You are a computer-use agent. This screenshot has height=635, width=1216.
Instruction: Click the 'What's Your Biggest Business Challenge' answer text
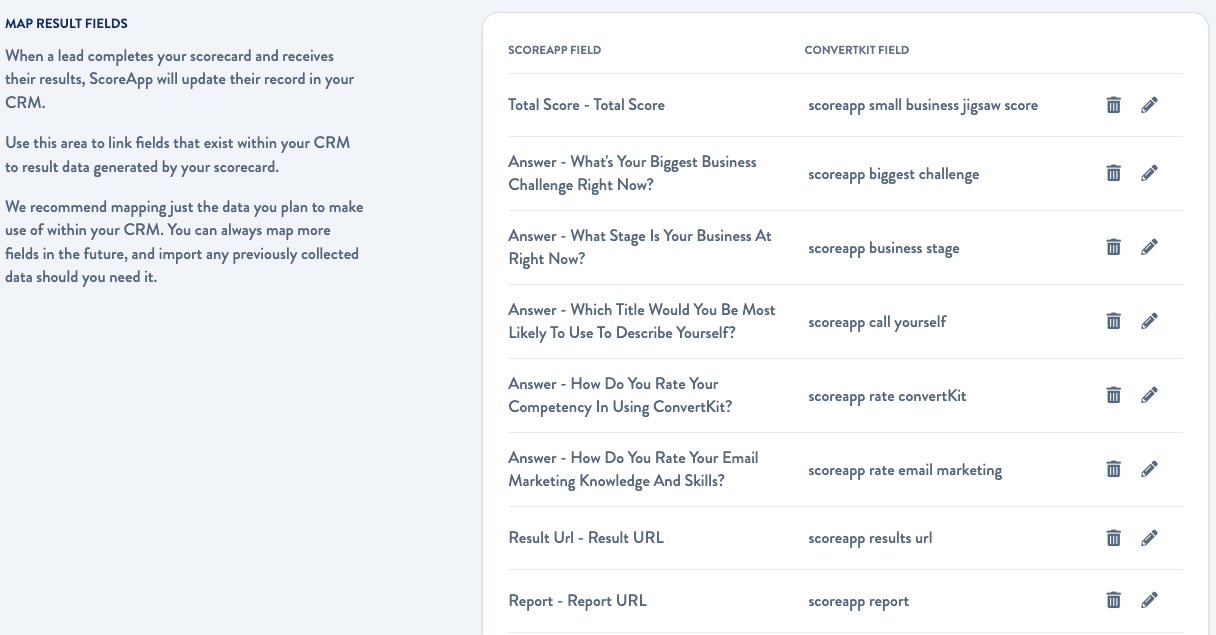[633, 173]
